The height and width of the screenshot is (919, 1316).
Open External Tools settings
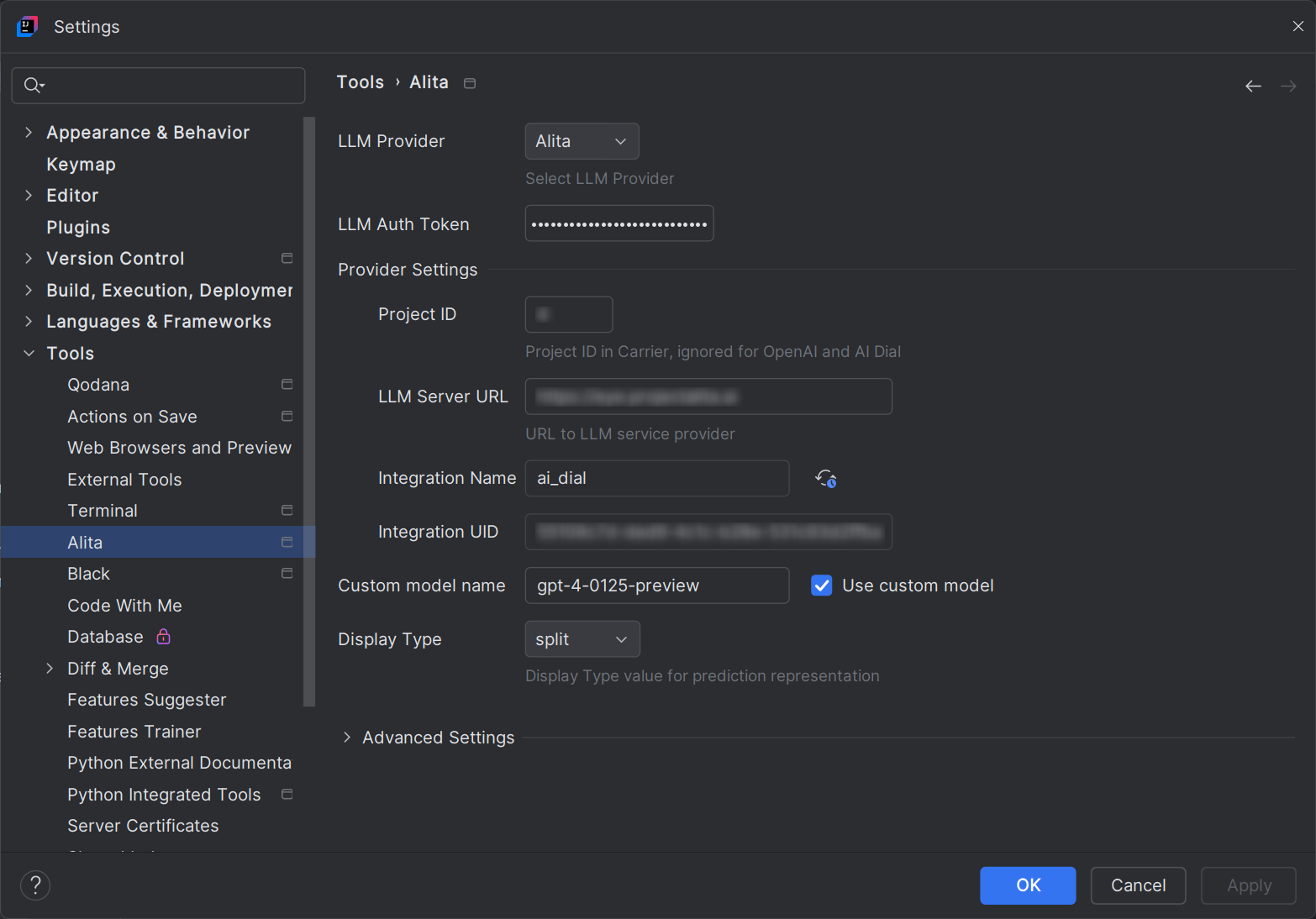pos(124,480)
